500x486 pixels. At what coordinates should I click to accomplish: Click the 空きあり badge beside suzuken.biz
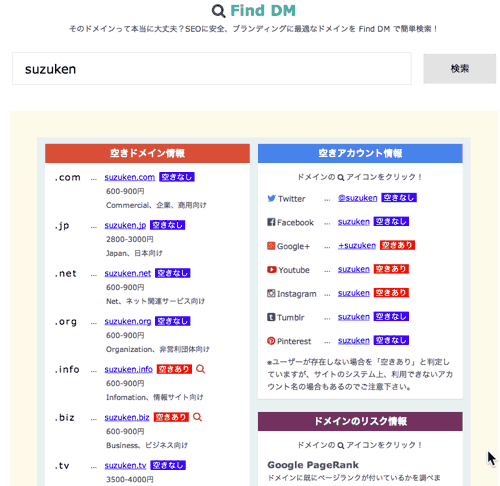coord(171,417)
